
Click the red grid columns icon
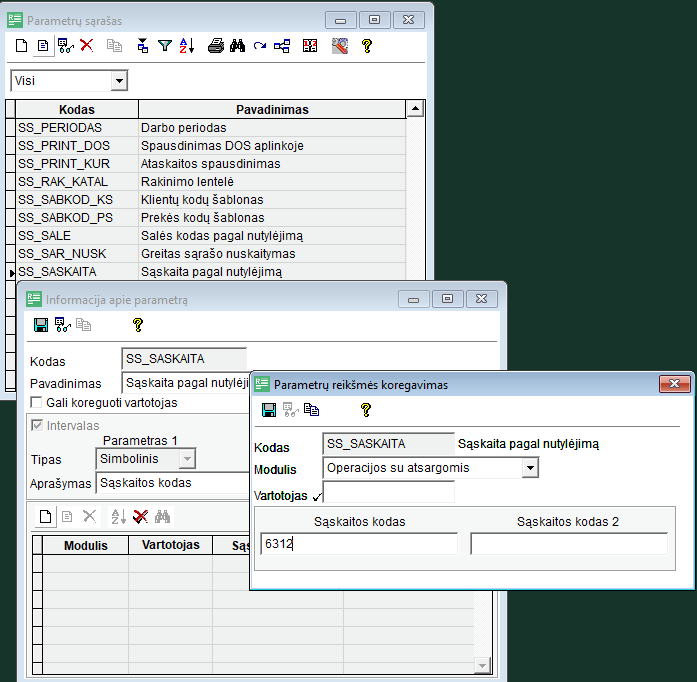click(310, 45)
